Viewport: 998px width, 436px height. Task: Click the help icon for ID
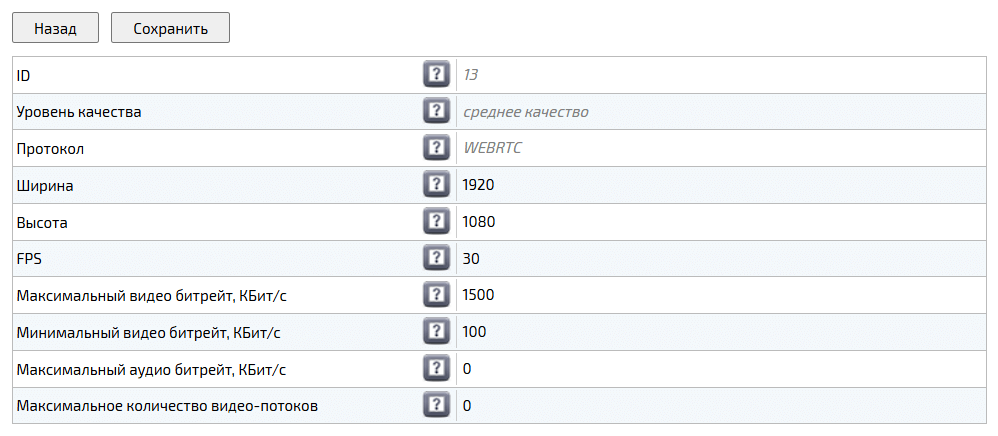click(x=435, y=74)
